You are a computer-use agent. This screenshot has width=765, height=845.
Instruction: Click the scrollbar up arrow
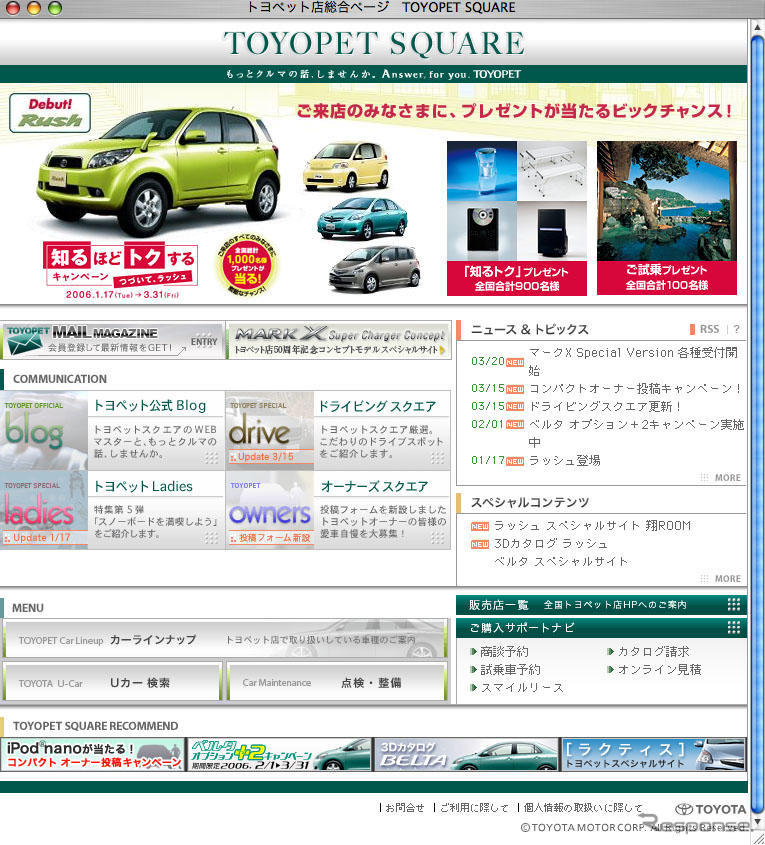click(x=757, y=26)
